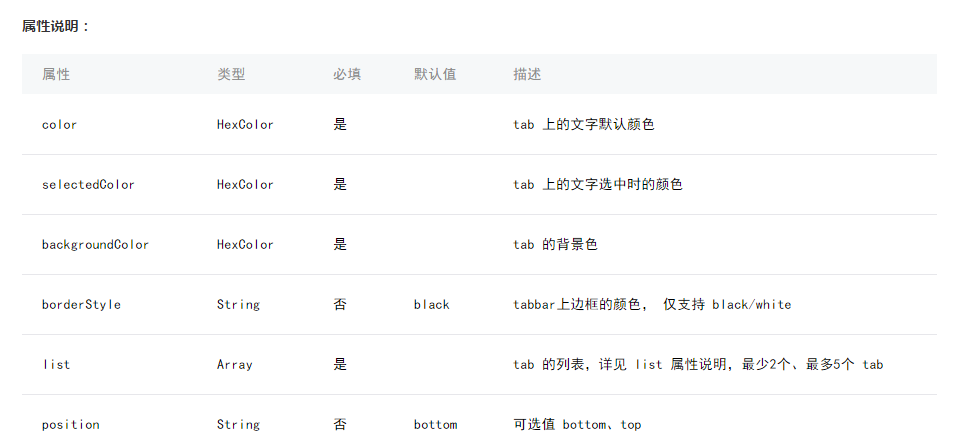Click the description tab 的背景色
970x442 pixels.
pos(556,245)
